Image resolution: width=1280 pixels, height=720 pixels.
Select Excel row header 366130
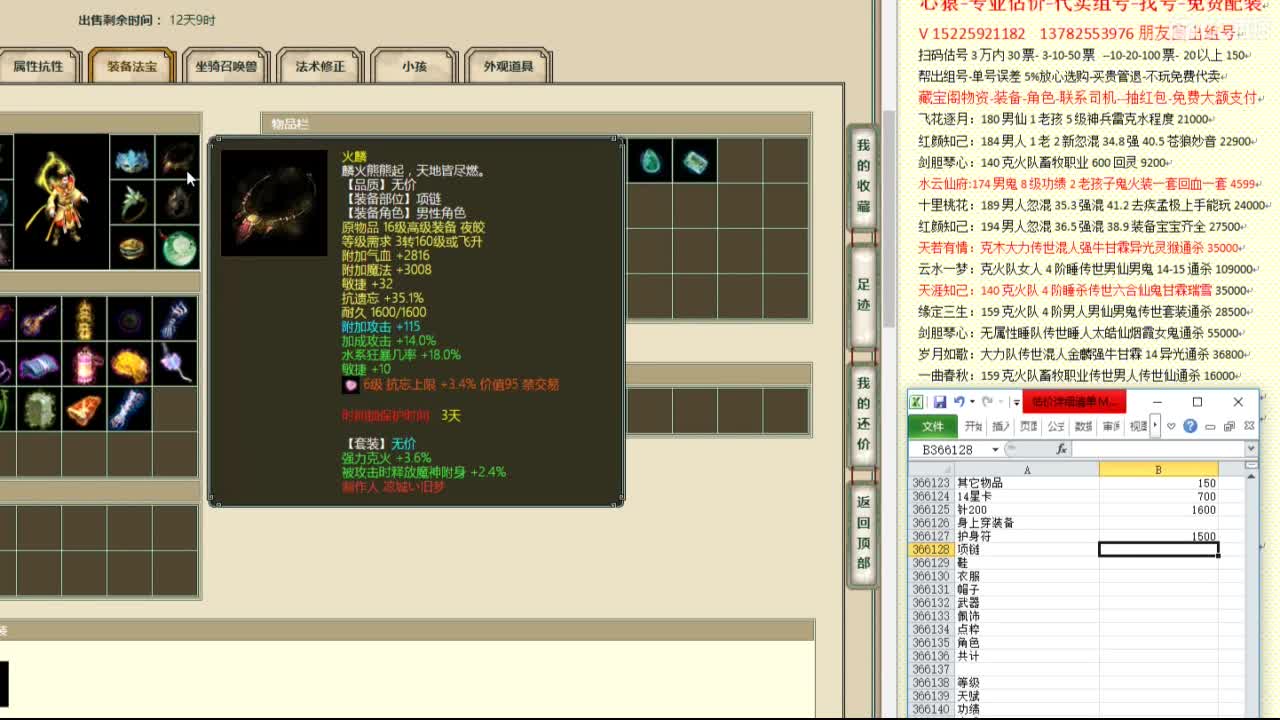[x=931, y=577]
